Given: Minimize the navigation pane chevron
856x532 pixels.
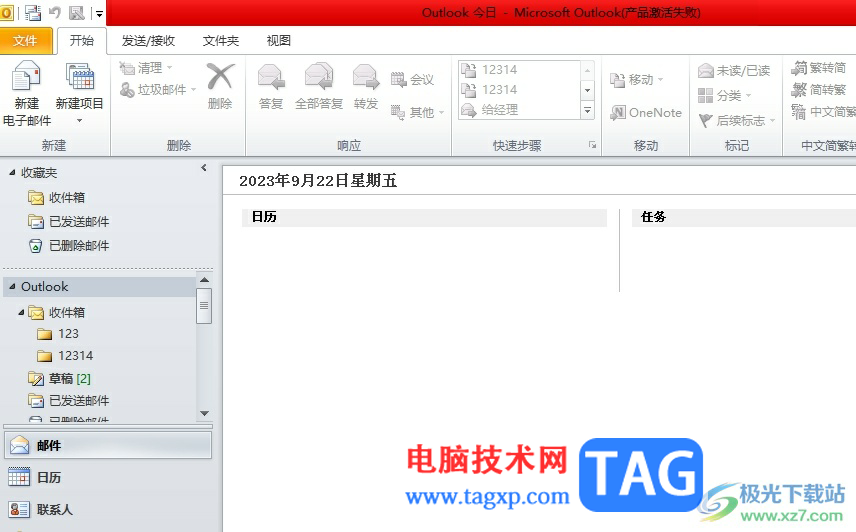Looking at the screenshot, I should click(x=204, y=168).
